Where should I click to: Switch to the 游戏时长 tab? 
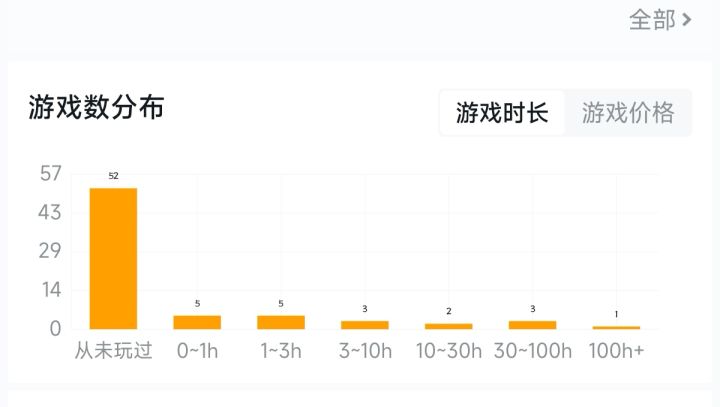pos(502,112)
